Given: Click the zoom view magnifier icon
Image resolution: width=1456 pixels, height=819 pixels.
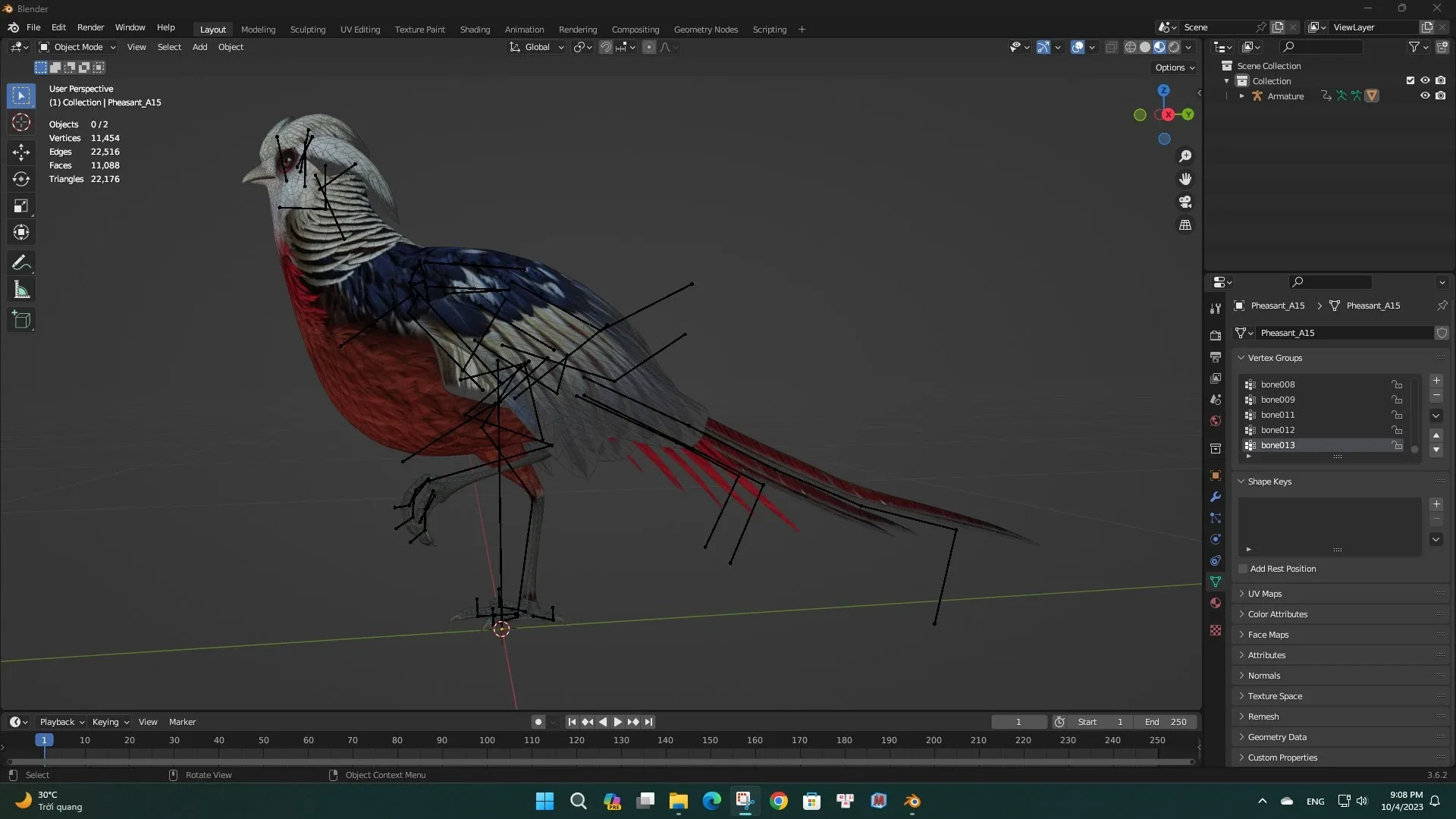Looking at the screenshot, I should (x=1185, y=156).
